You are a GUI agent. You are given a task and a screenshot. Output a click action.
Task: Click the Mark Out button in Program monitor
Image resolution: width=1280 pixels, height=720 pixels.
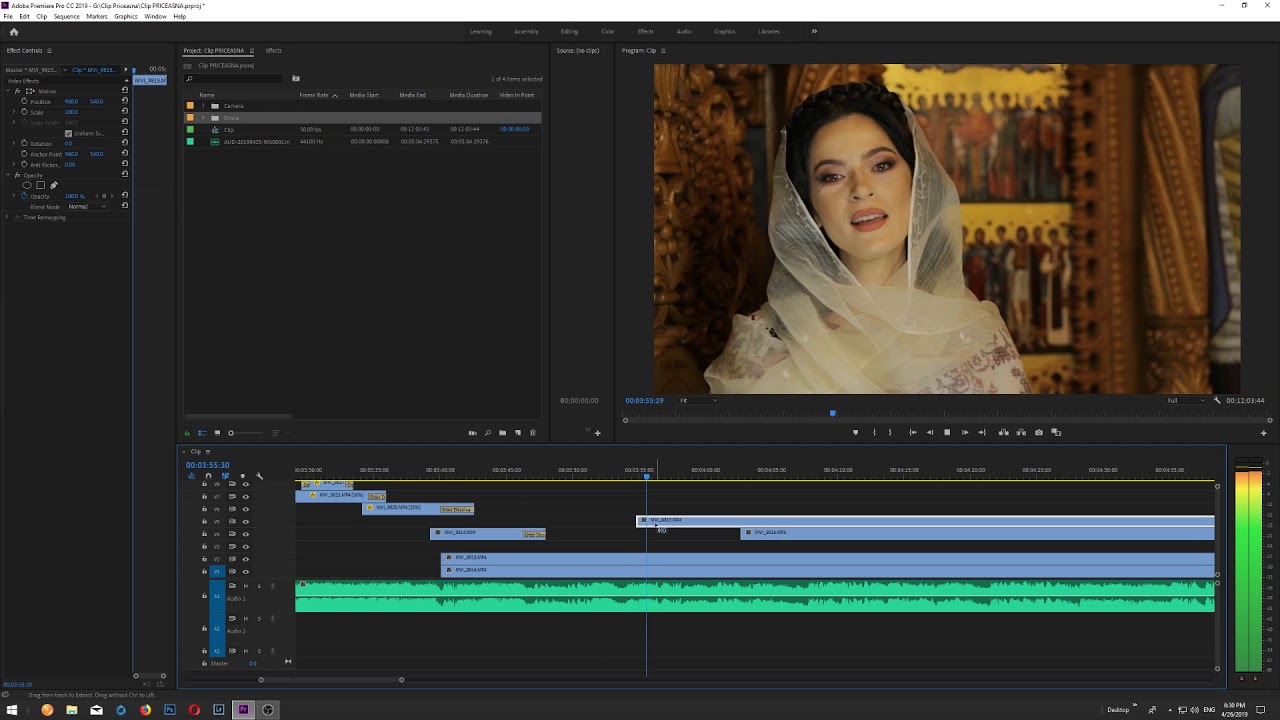click(890, 432)
